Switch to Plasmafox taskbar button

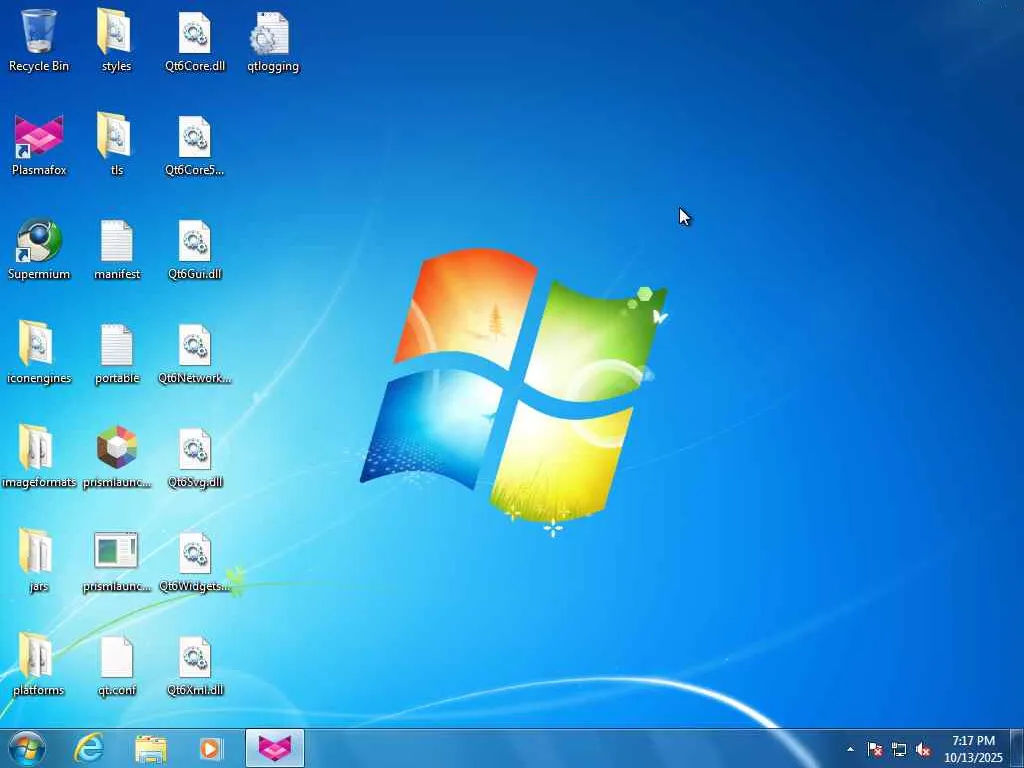click(275, 748)
